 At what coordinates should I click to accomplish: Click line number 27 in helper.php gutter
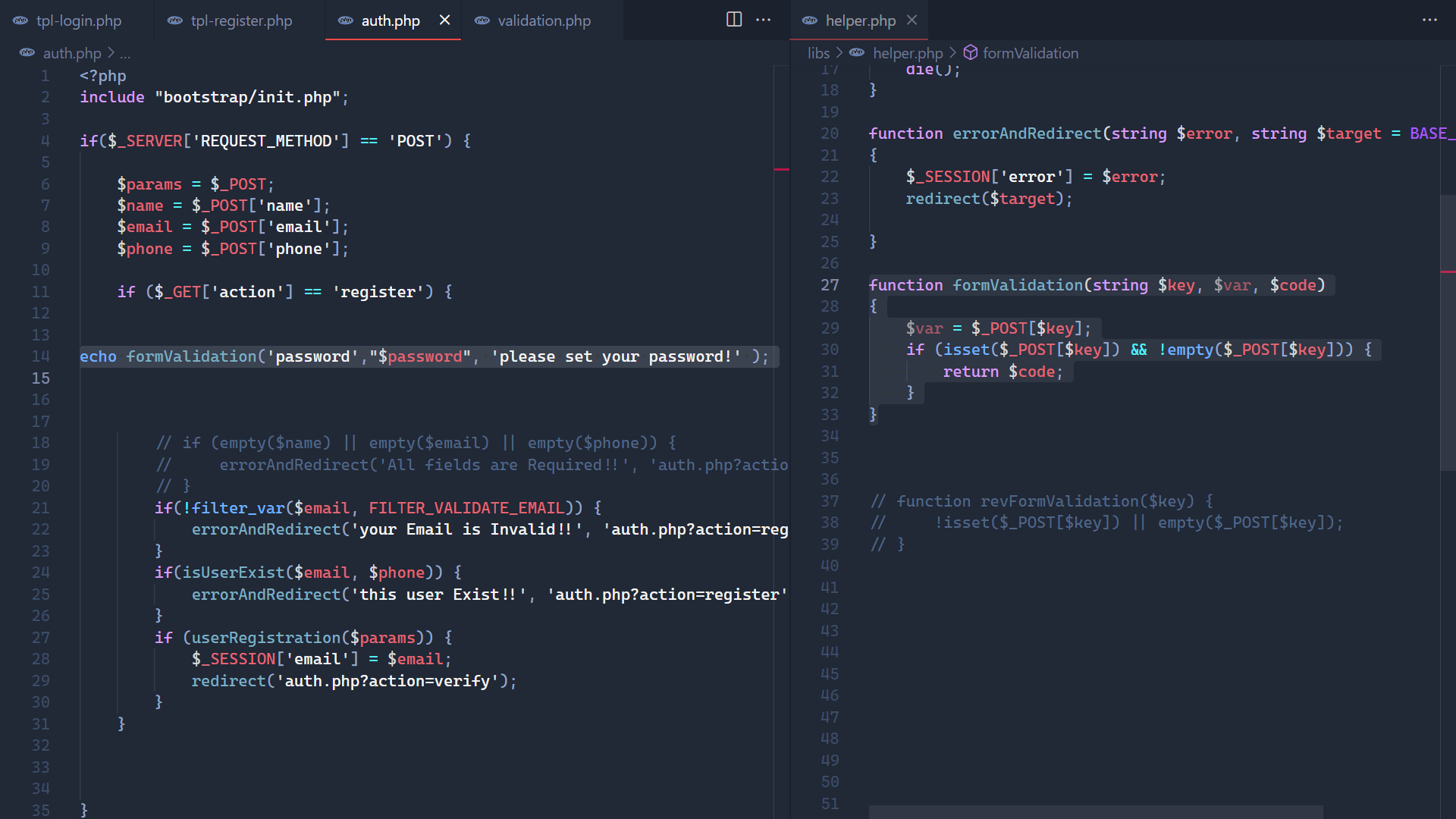[830, 285]
